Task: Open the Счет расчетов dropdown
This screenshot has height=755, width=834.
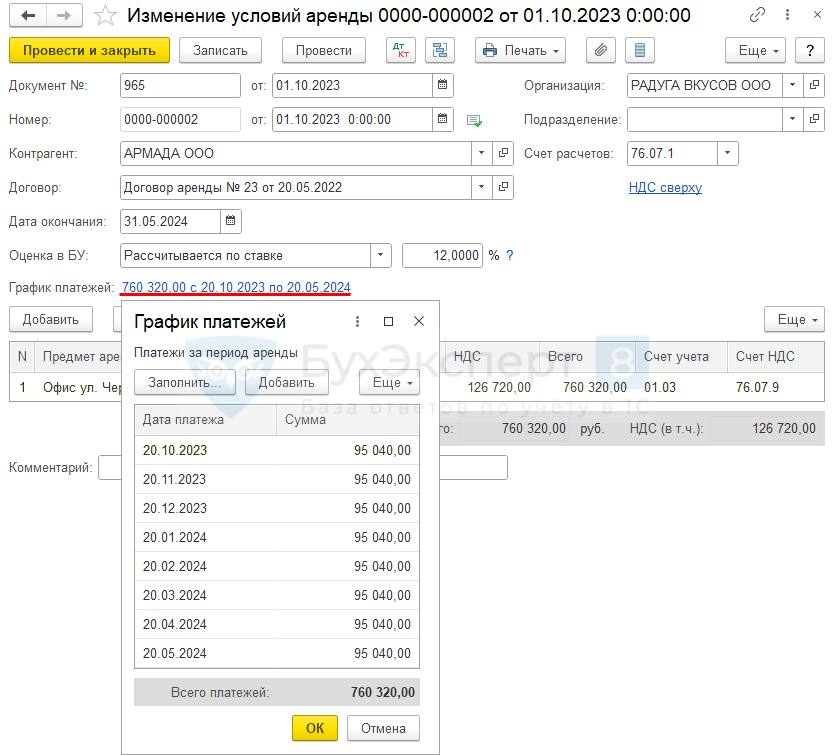Action: [727, 154]
